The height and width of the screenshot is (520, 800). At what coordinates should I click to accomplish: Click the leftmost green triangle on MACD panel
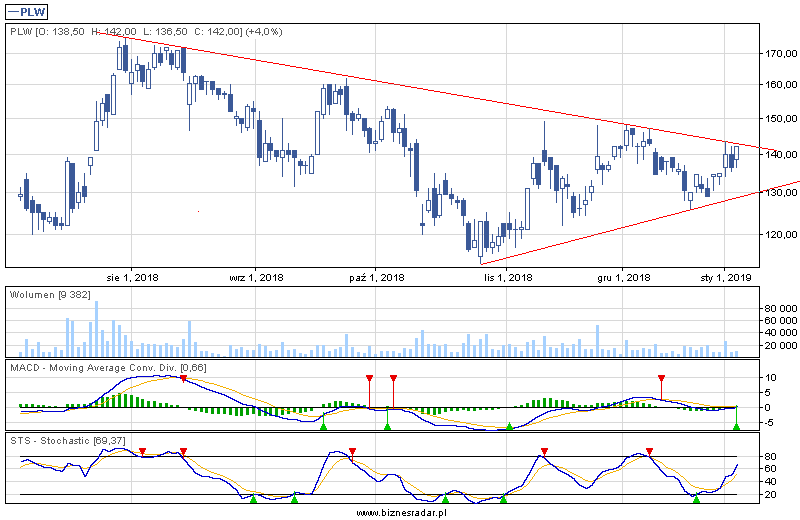pyautogui.click(x=323, y=427)
